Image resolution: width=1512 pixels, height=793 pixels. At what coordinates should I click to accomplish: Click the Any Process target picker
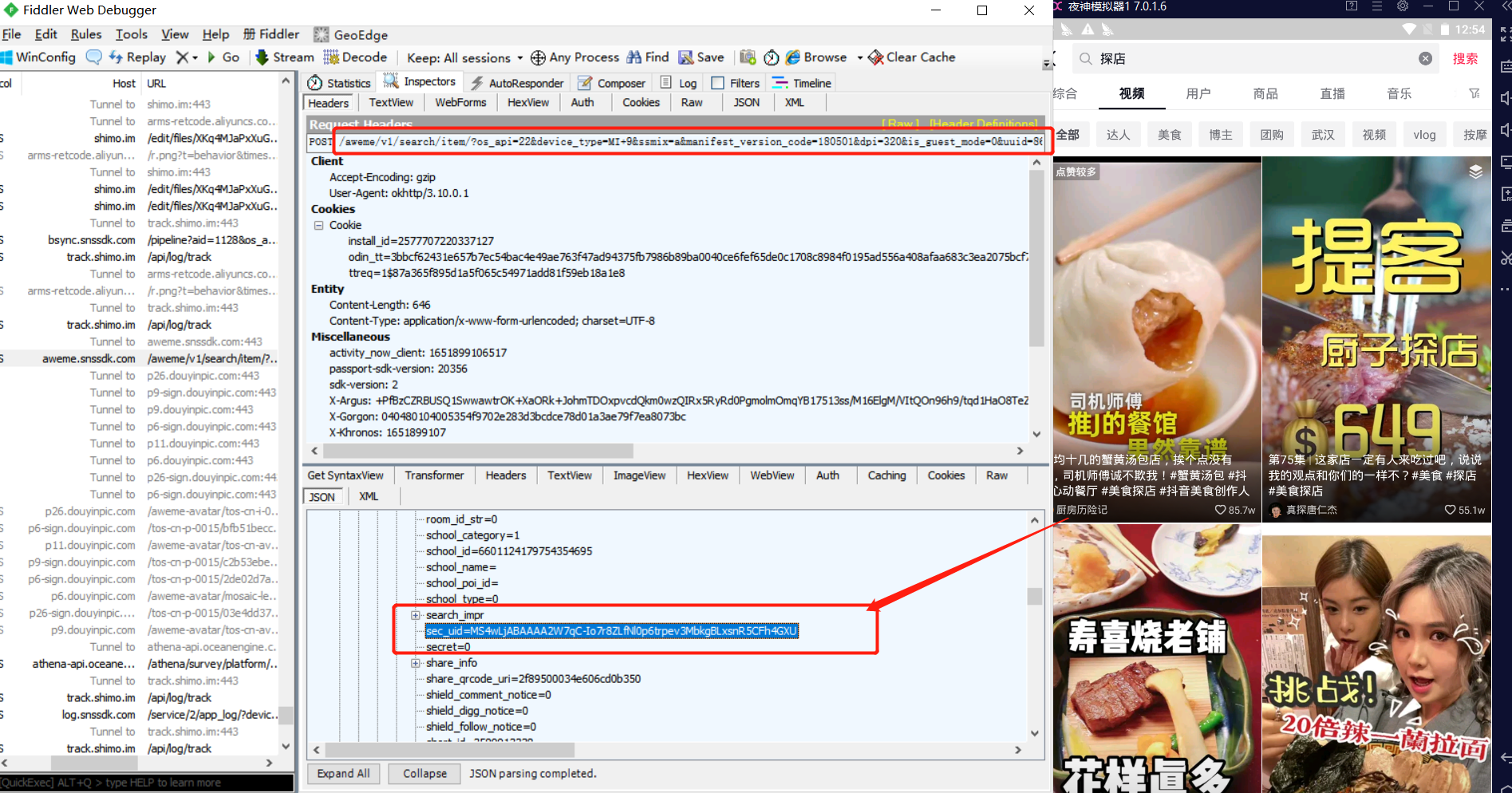pos(574,57)
